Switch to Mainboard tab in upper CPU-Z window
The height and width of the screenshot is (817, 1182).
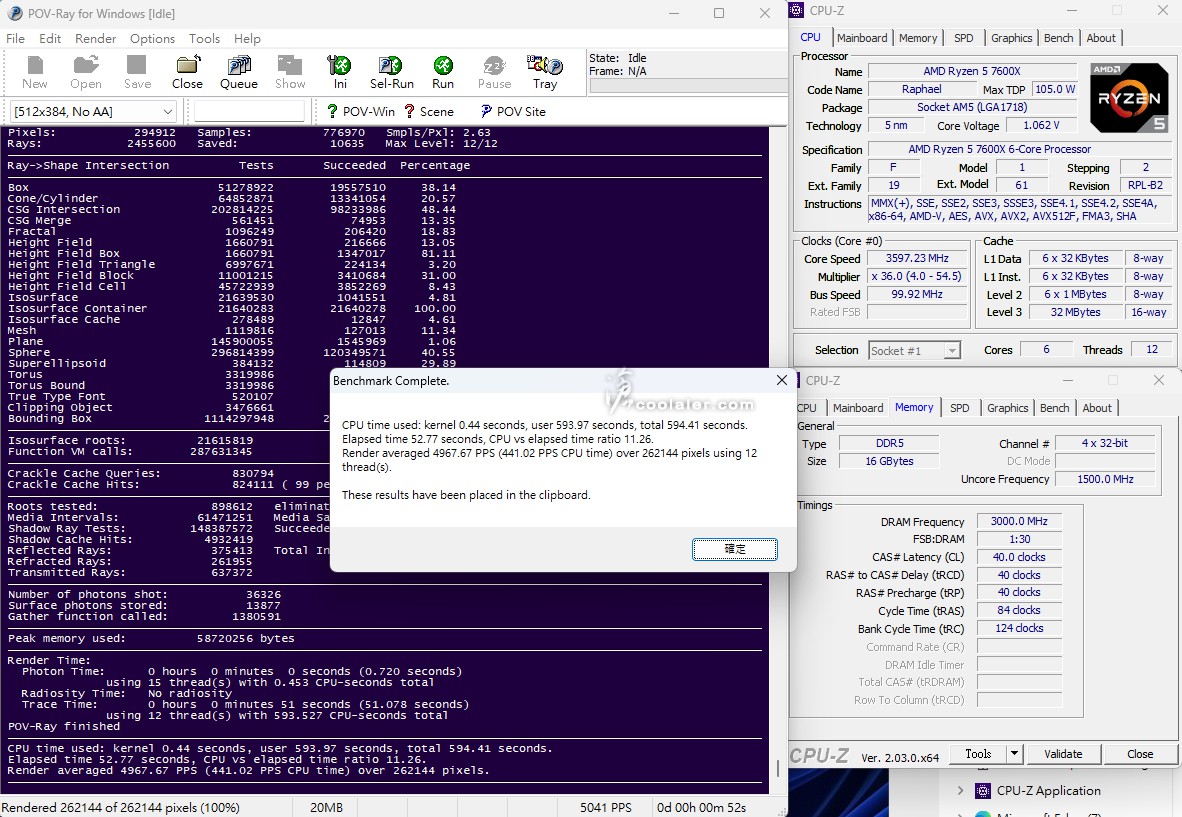pos(862,38)
